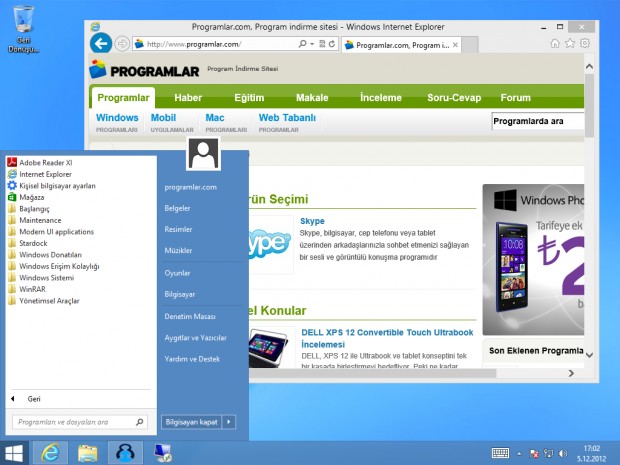This screenshot has width=620, height=465.
Task: Expand Windows Donatıları folder
Action: [x=45, y=254]
